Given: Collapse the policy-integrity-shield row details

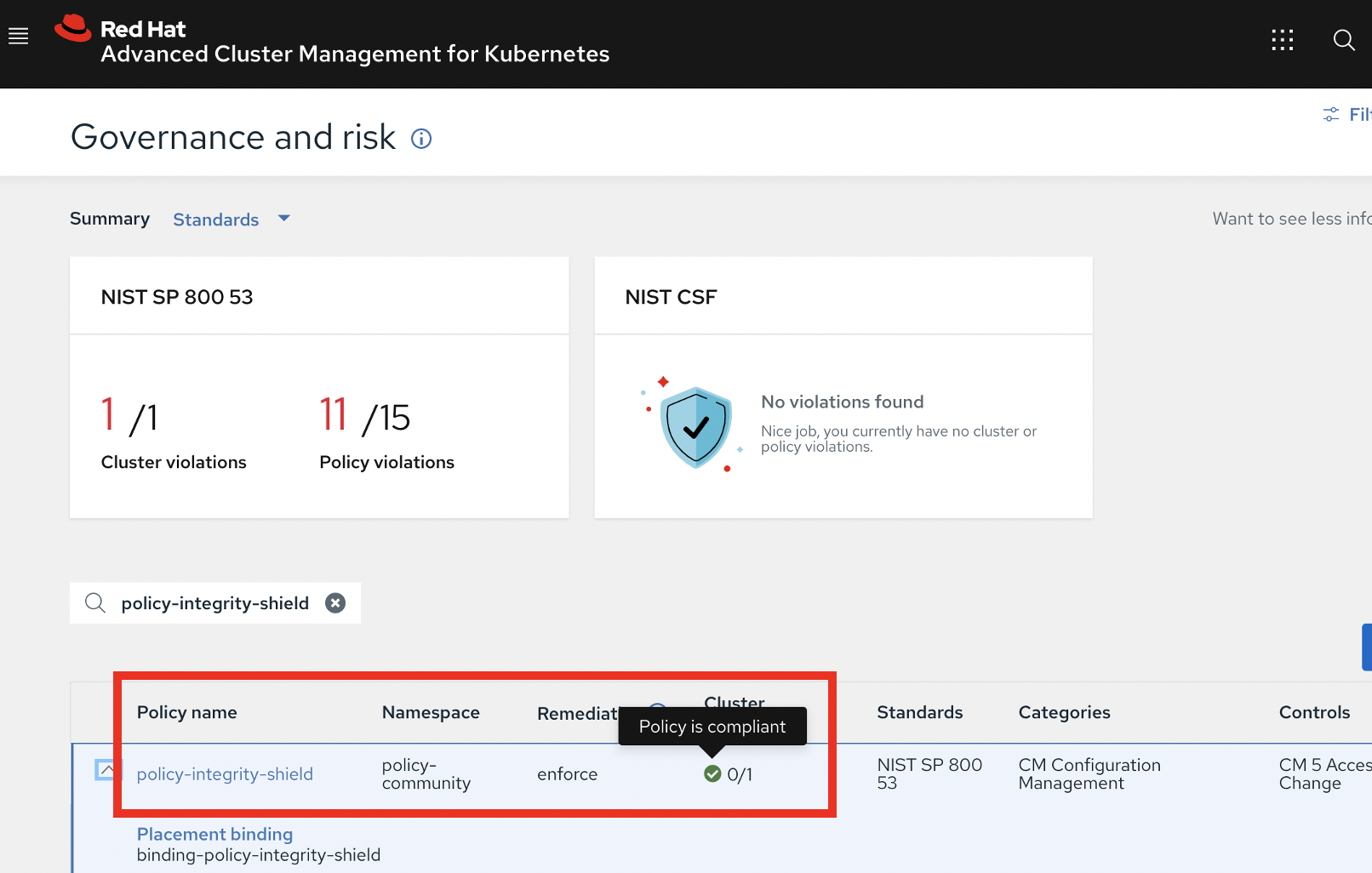Looking at the screenshot, I should pos(107,769).
